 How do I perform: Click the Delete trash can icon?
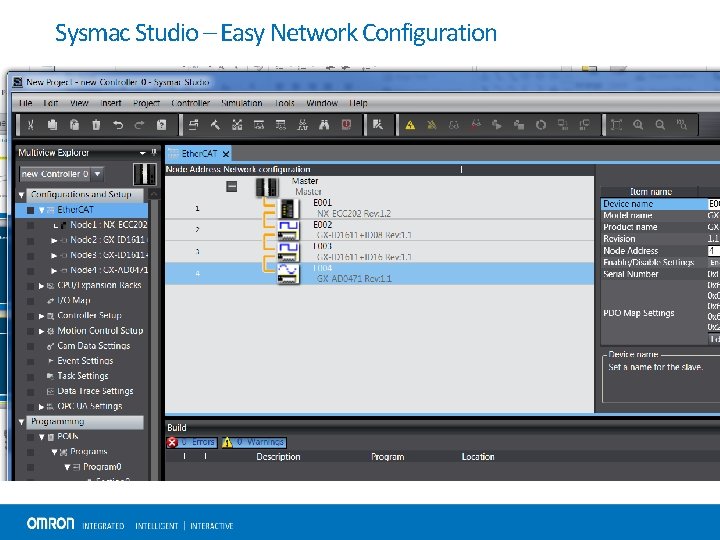pos(96,125)
